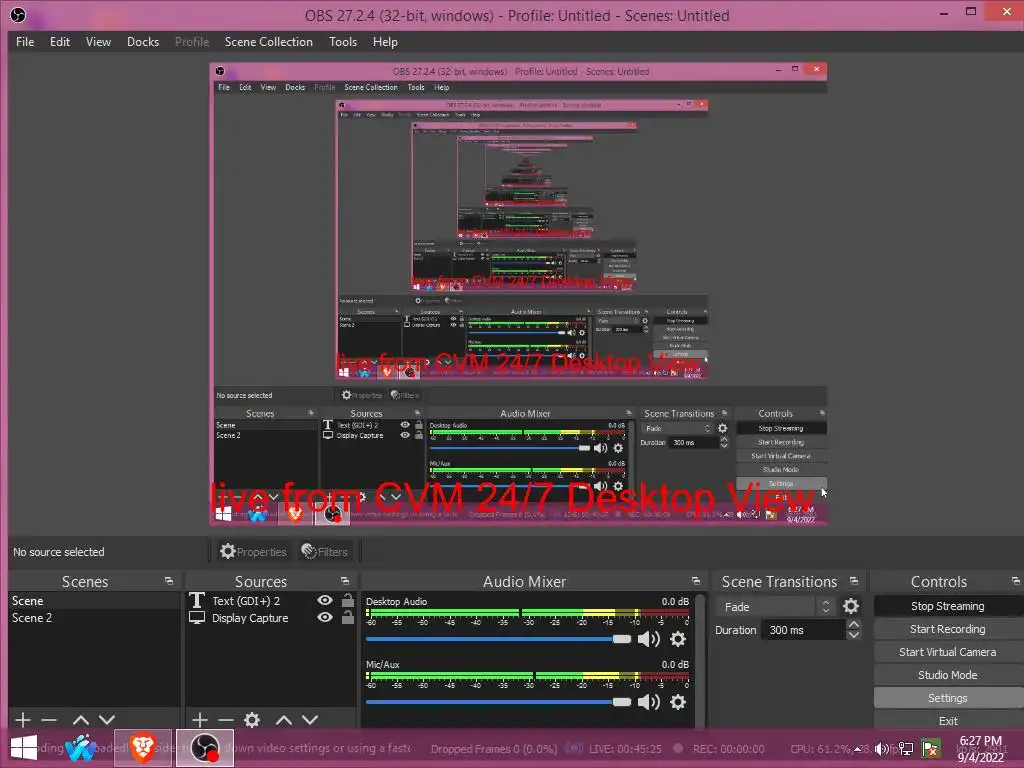
Task: Remove the selected scene with minus button
Action: click(49, 720)
